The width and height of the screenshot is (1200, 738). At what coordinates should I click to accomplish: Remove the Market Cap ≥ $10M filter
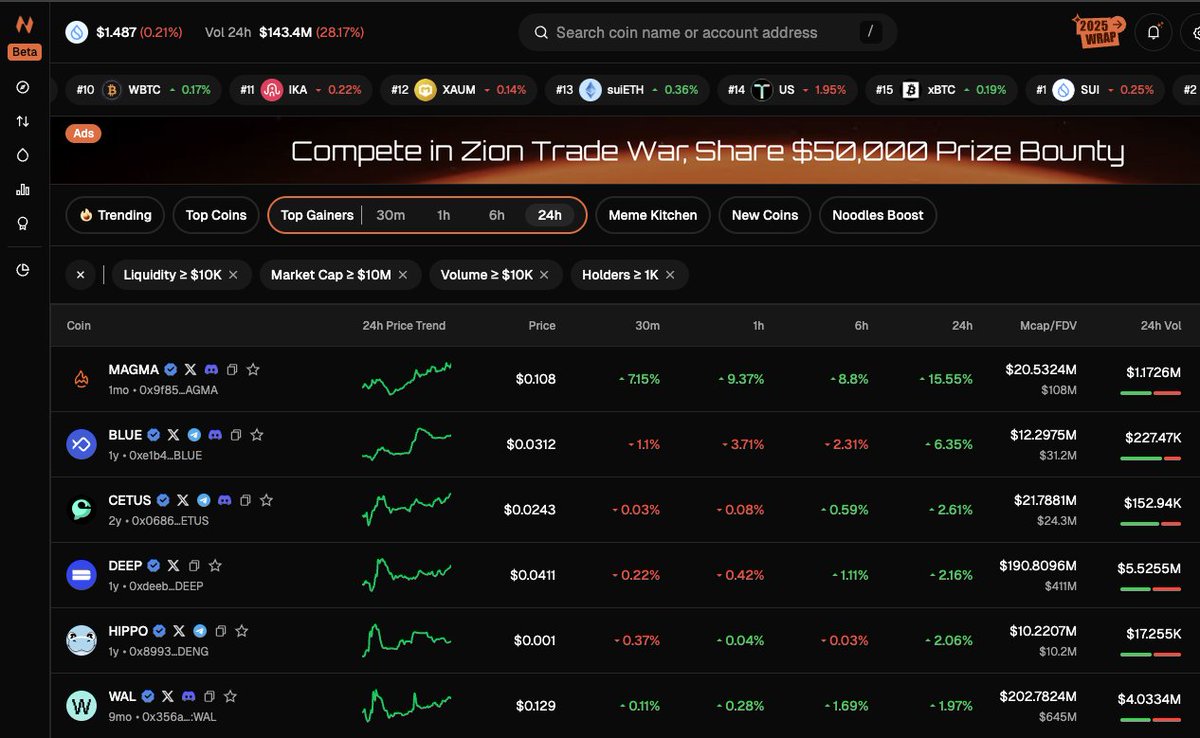click(x=403, y=274)
